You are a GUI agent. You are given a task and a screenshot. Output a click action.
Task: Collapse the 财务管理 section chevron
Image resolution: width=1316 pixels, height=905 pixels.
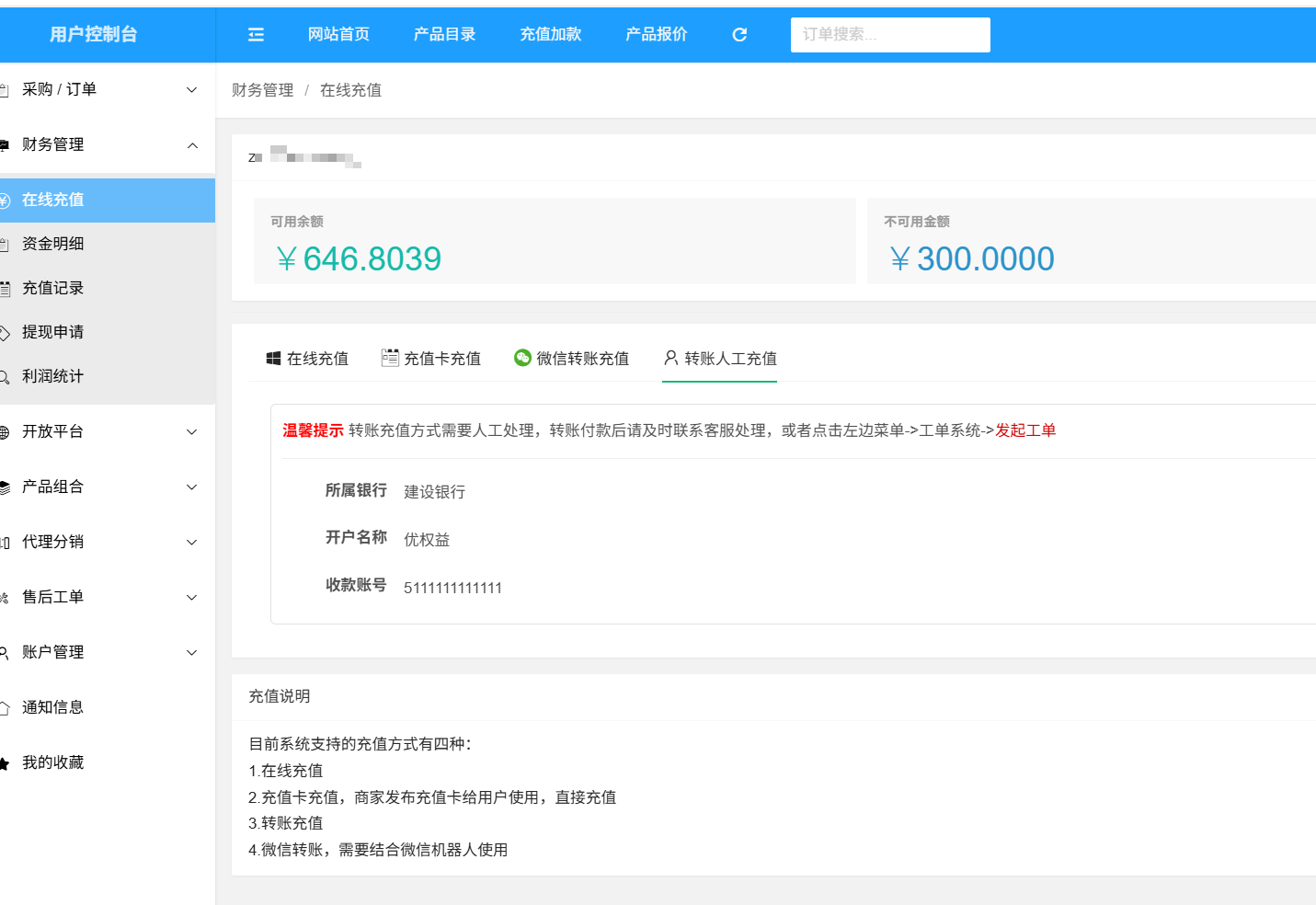tap(192, 145)
